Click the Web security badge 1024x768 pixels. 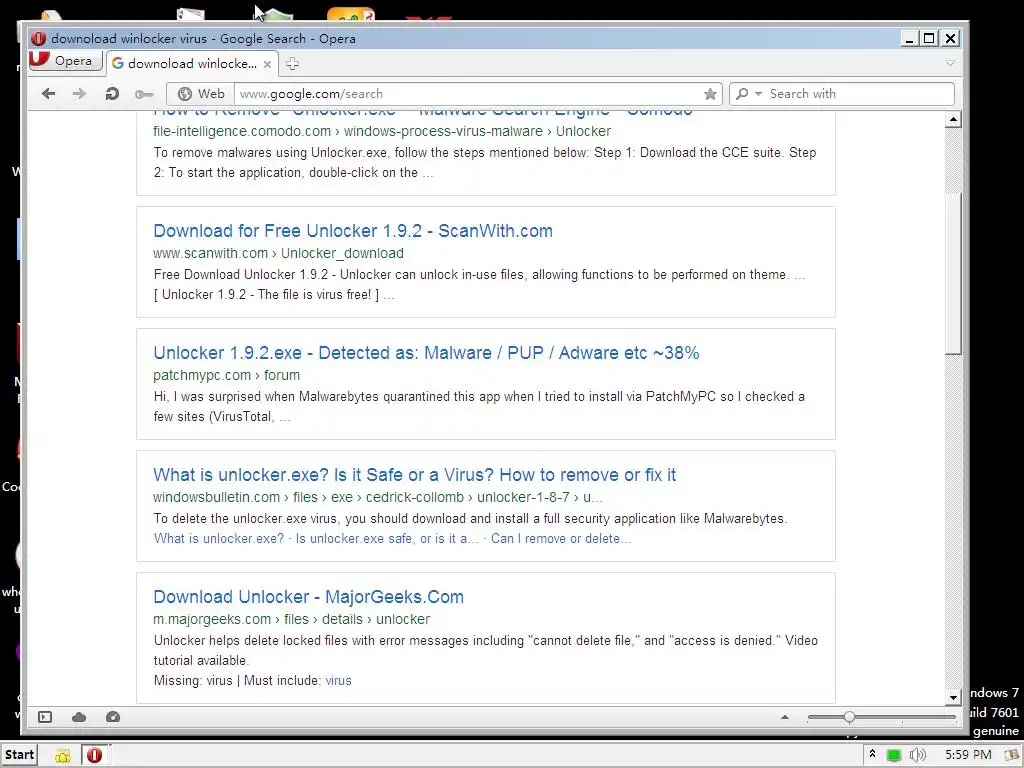click(201, 93)
